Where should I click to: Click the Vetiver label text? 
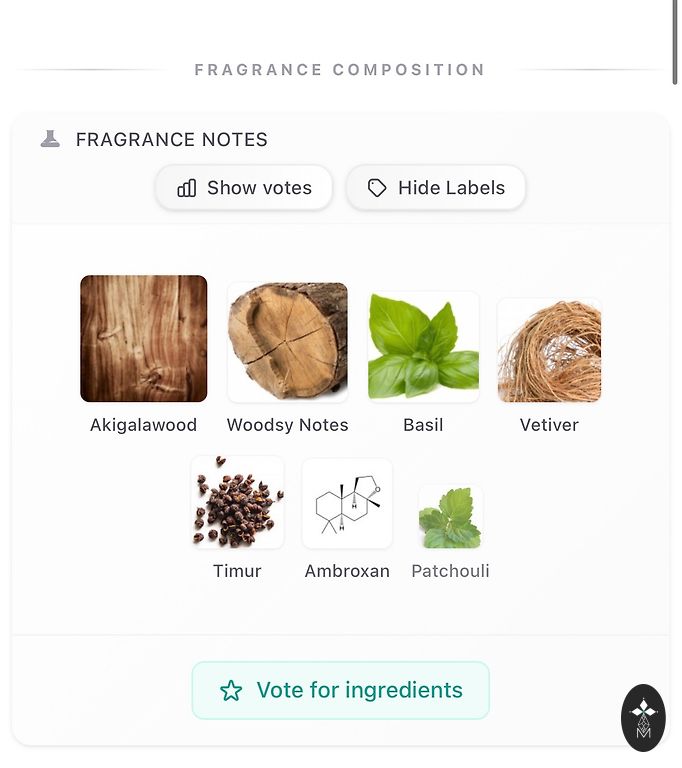pyautogui.click(x=549, y=425)
